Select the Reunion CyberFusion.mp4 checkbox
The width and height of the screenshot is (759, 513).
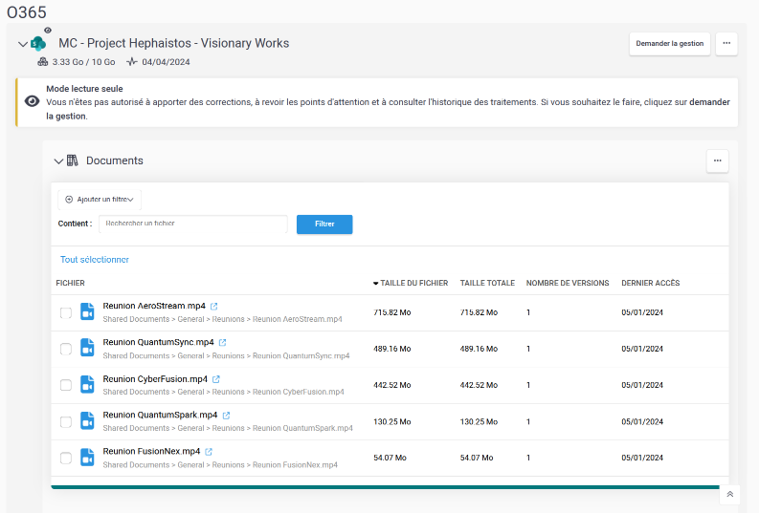66,385
